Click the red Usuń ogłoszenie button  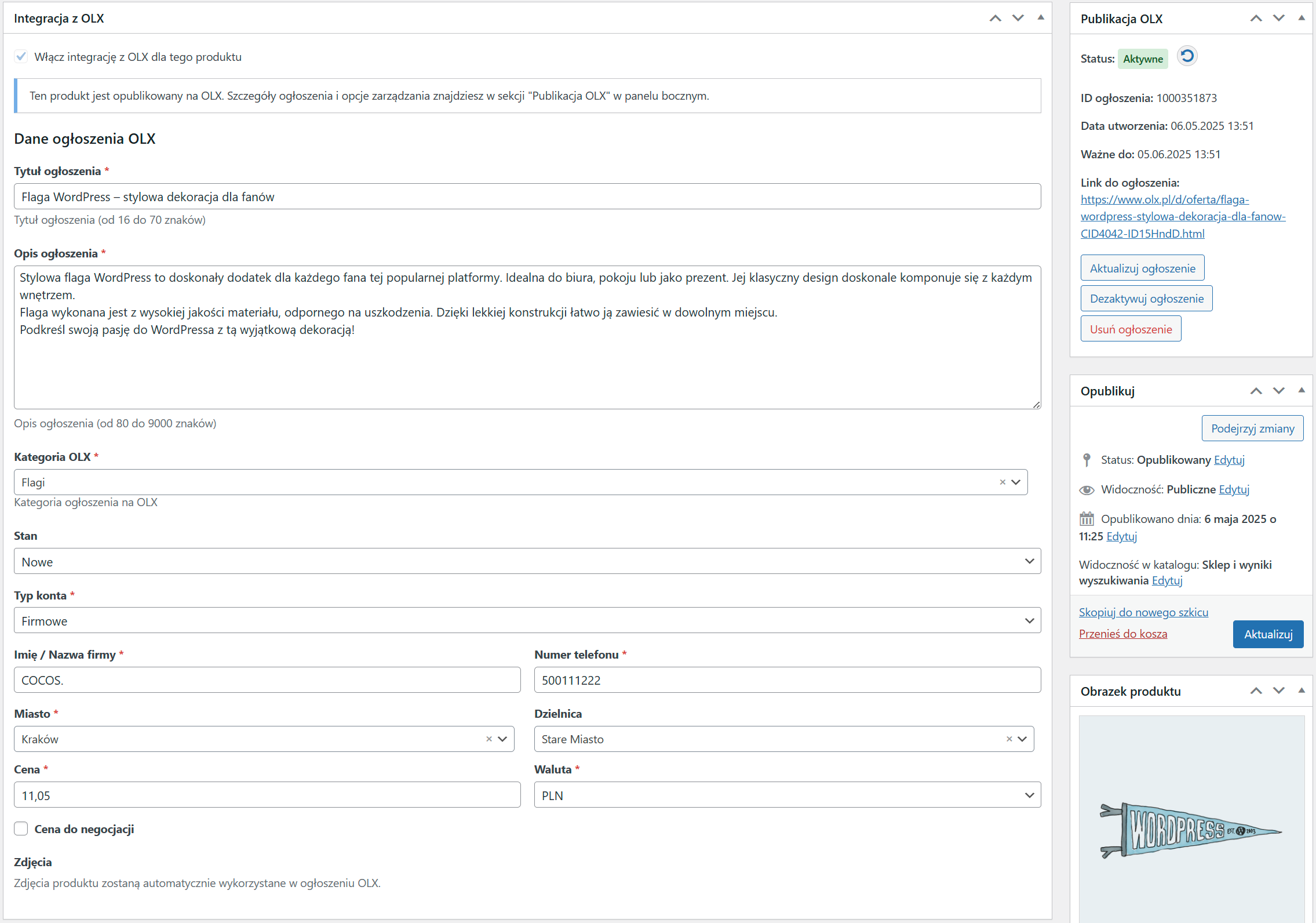[x=1131, y=329]
